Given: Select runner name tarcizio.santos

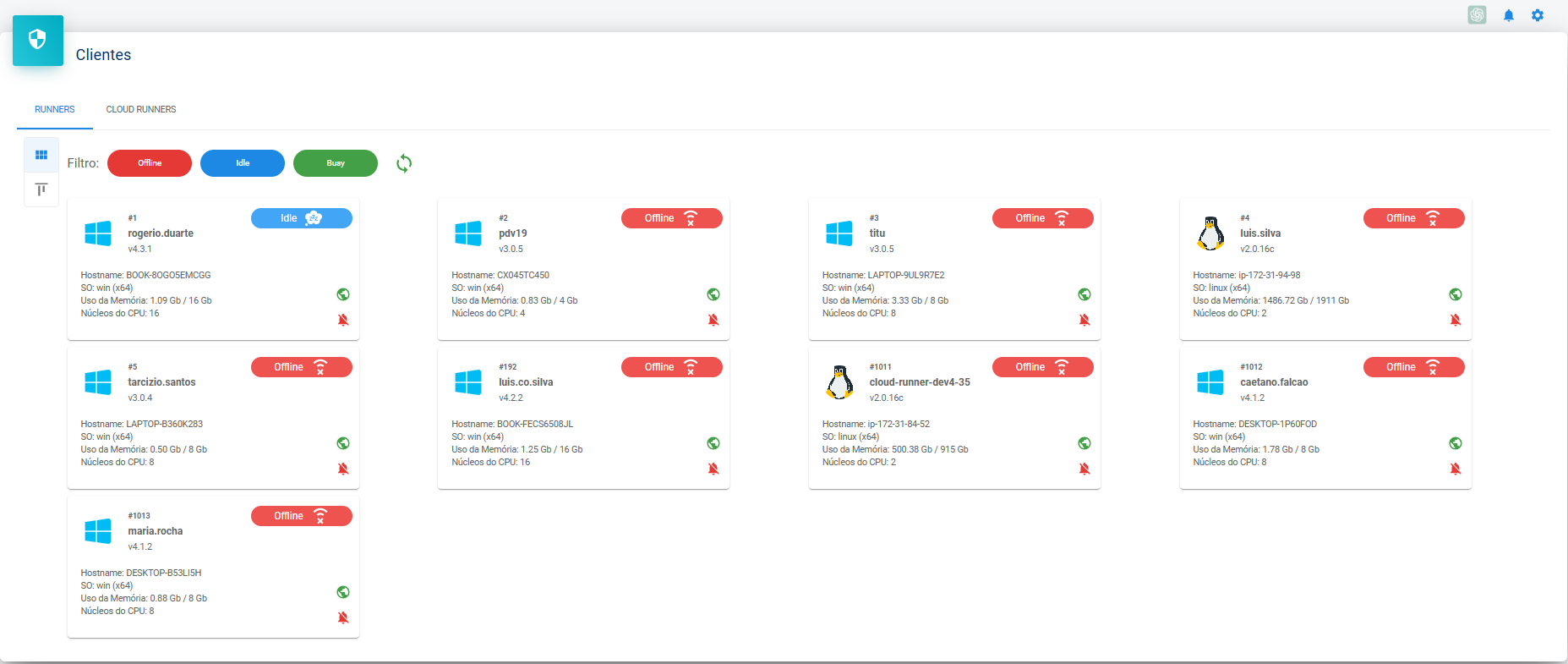Looking at the screenshot, I should pyautogui.click(x=161, y=382).
